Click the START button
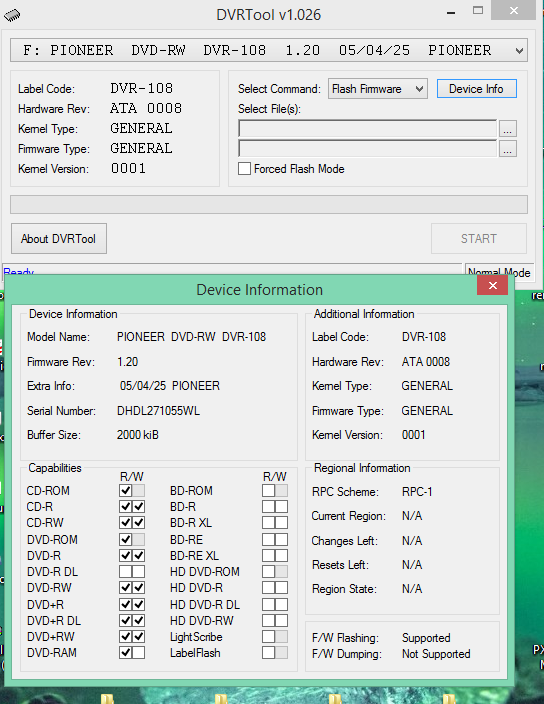Screen dimensions: 544x704 [x=478, y=238]
